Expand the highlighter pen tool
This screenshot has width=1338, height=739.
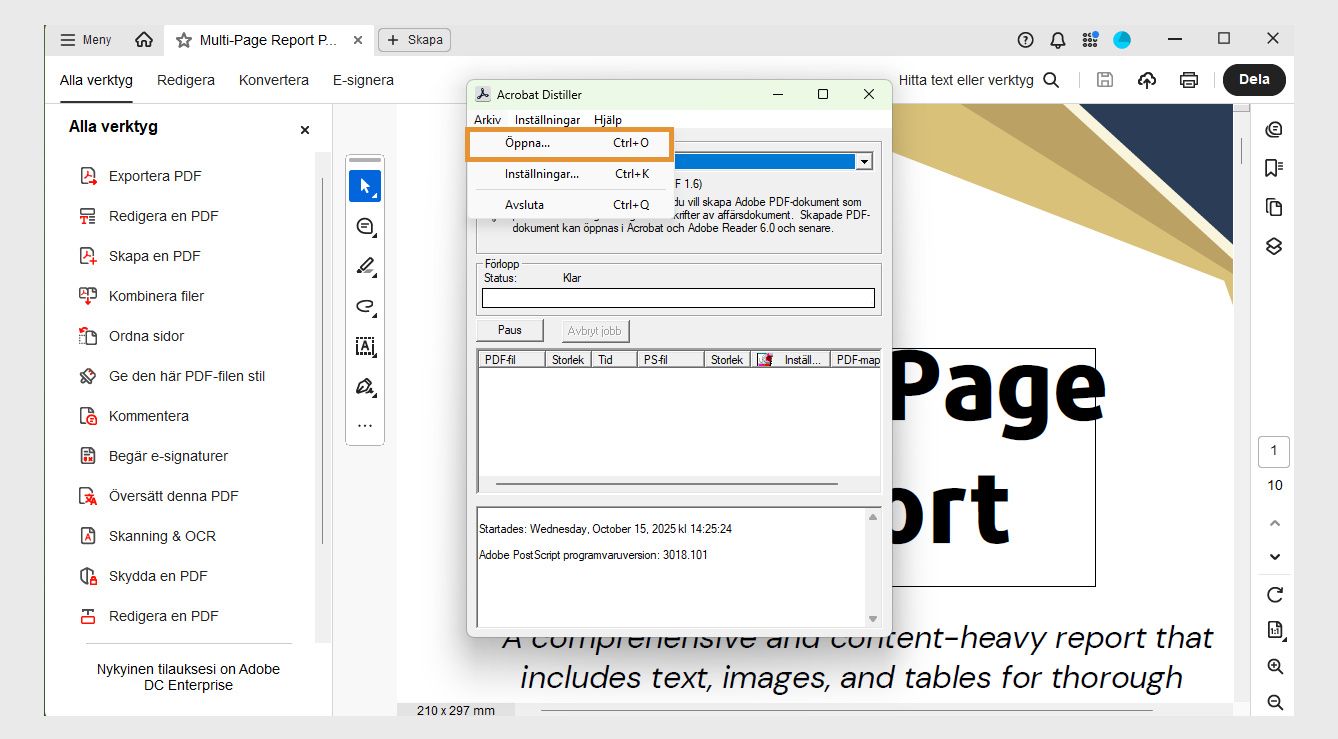coord(365,267)
